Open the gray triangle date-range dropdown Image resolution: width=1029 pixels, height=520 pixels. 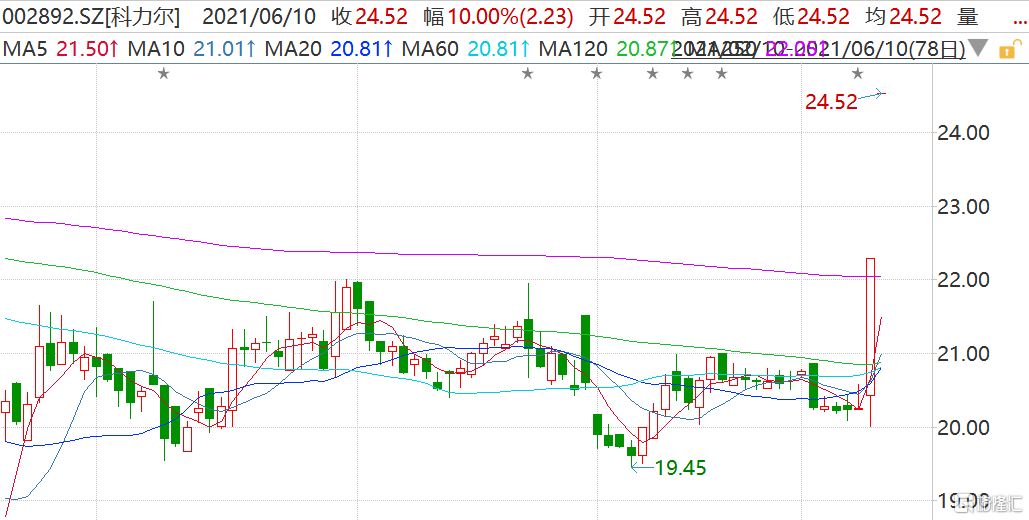(x=977, y=49)
